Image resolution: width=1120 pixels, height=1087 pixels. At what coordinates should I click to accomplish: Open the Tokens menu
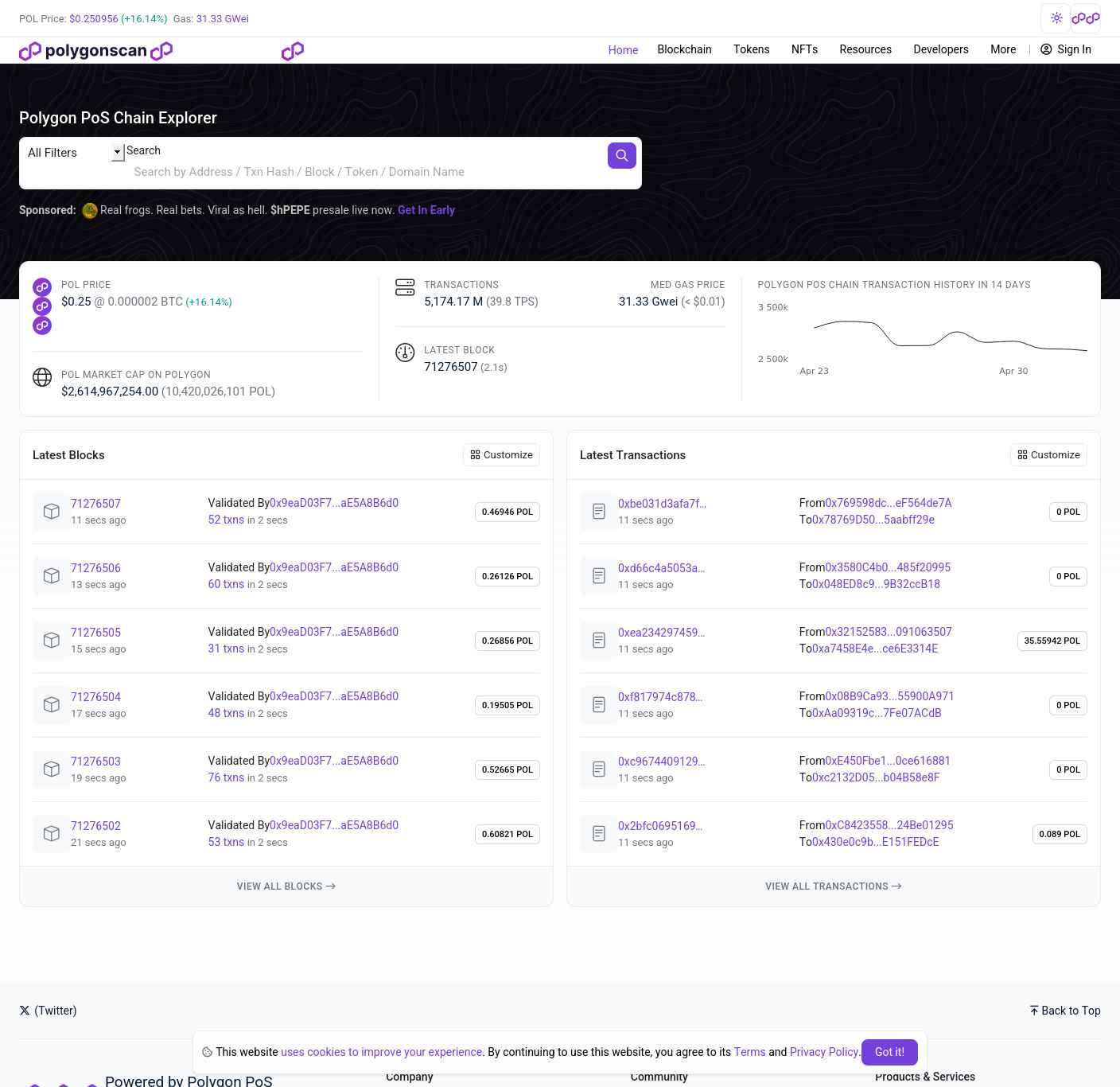pyautogui.click(x=751, y=49)
